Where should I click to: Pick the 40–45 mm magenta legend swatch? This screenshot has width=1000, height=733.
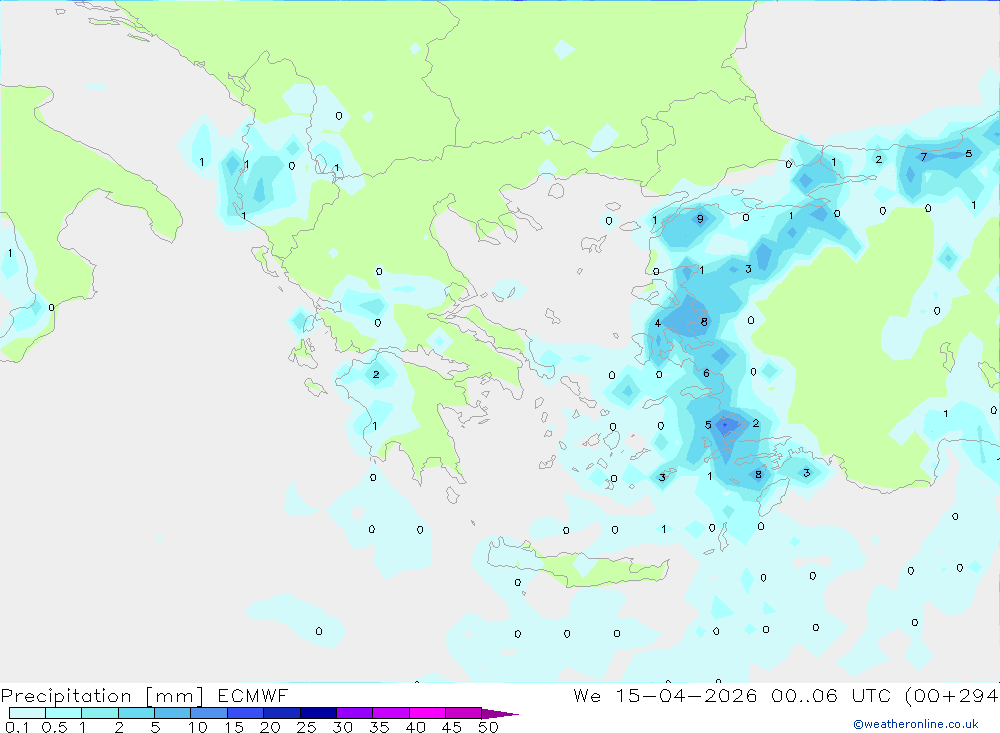[427, 713]
